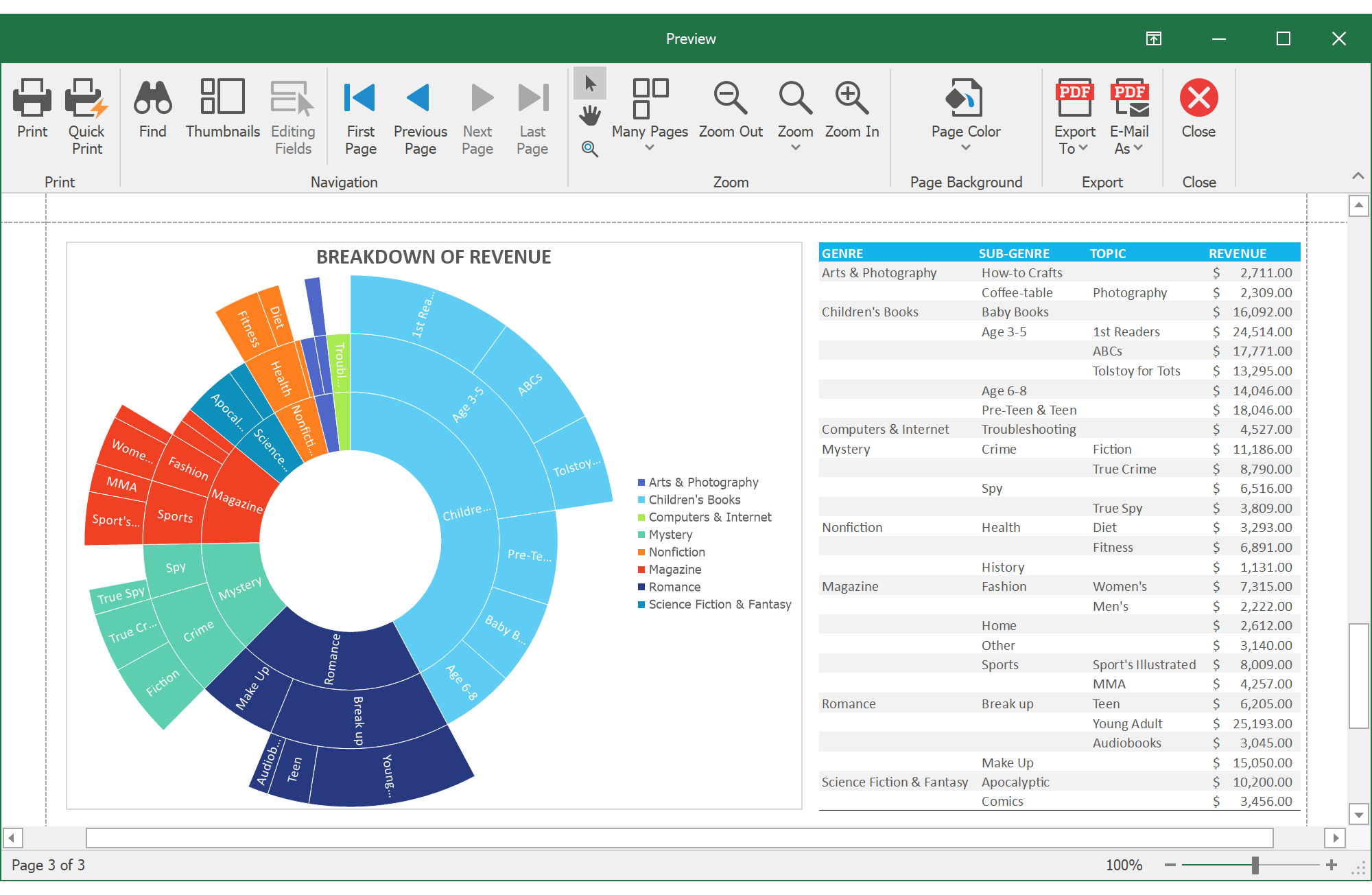Click the Thumbnails icon
The width and height of the screenshot is (1372, 895).
[x=222, y=100]
